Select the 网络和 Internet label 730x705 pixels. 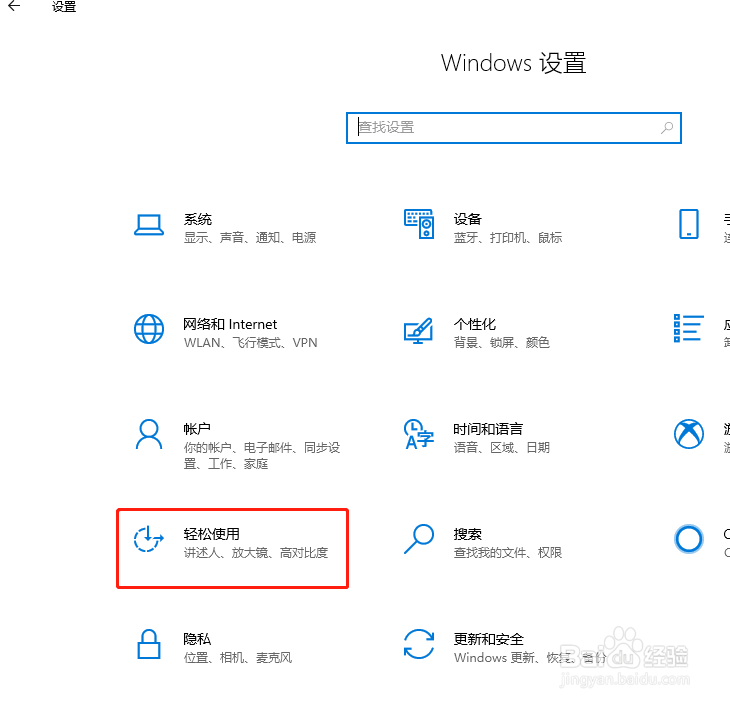coord(230,324)
